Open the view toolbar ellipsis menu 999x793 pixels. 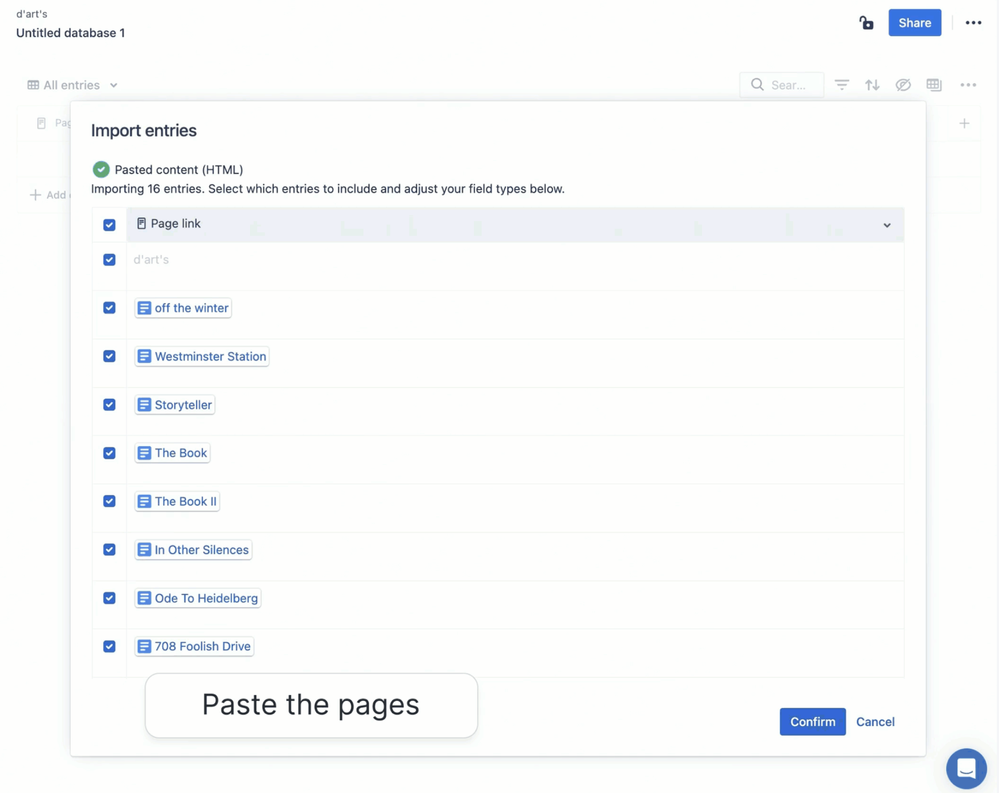pos(968,85)
